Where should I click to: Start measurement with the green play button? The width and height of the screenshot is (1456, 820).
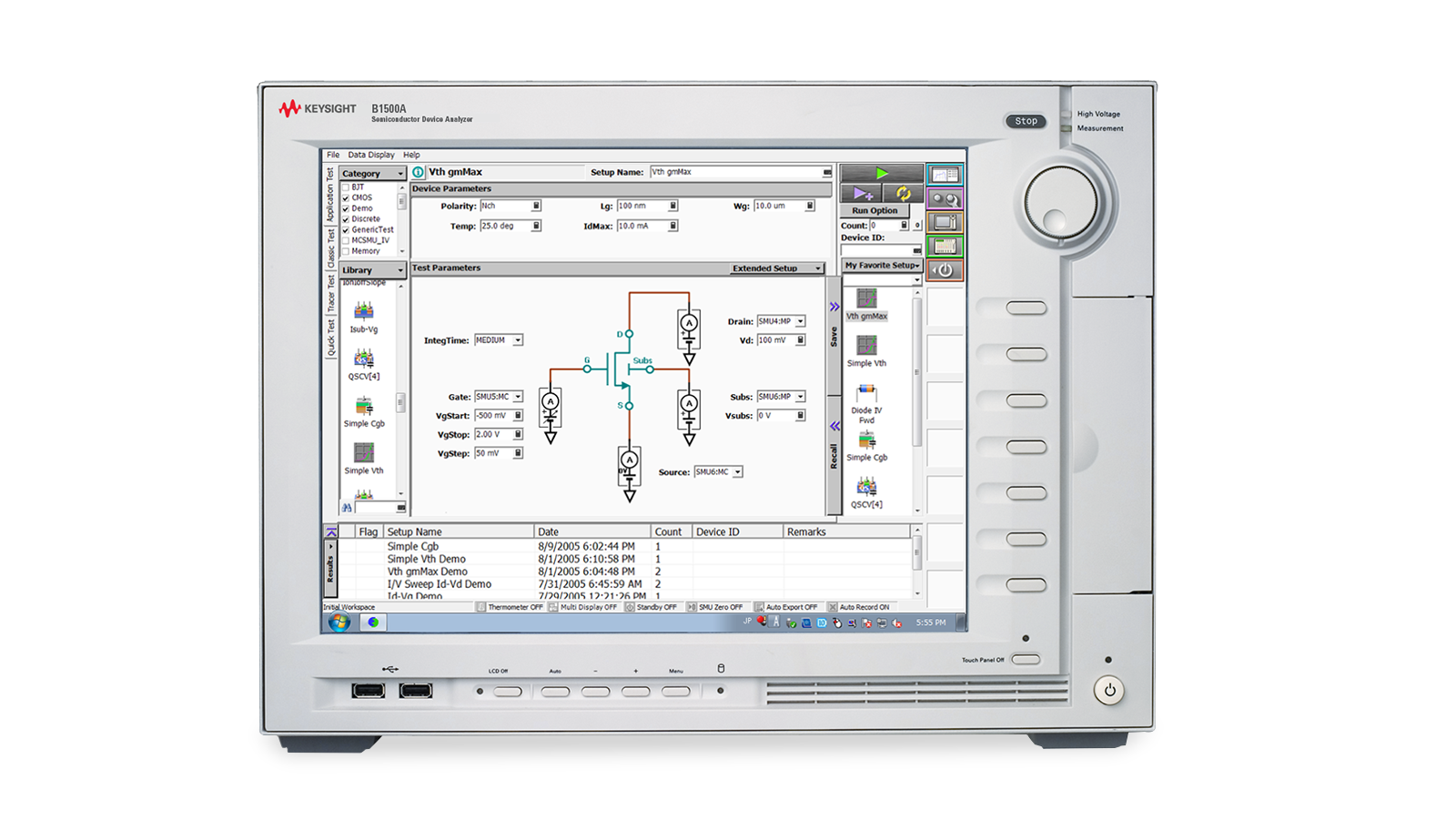[x=881, y=173]
